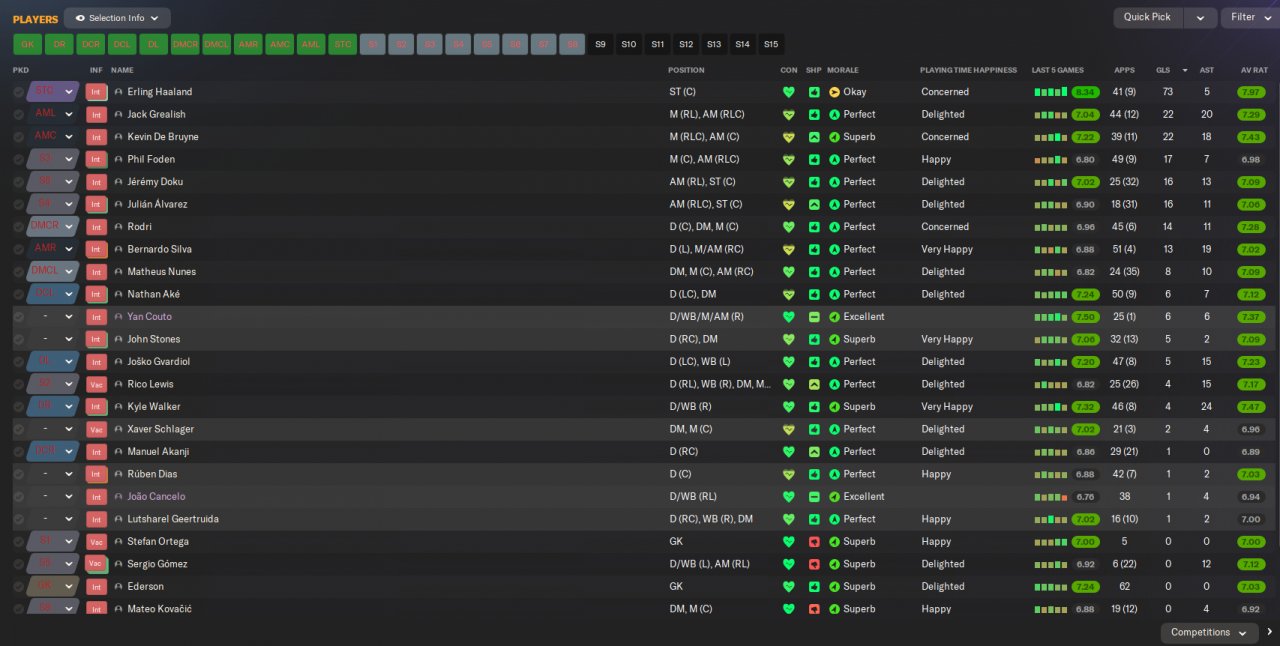Click the red sharpness icon for Stefan Ortega
The width and height of the screenshot is (1280, 646).
(814, 541)
